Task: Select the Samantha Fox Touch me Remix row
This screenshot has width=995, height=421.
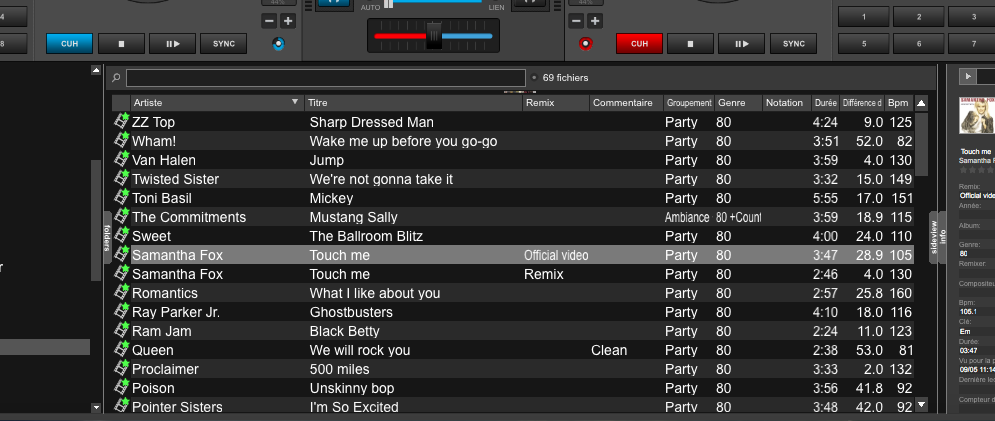Action: point(513,274)
